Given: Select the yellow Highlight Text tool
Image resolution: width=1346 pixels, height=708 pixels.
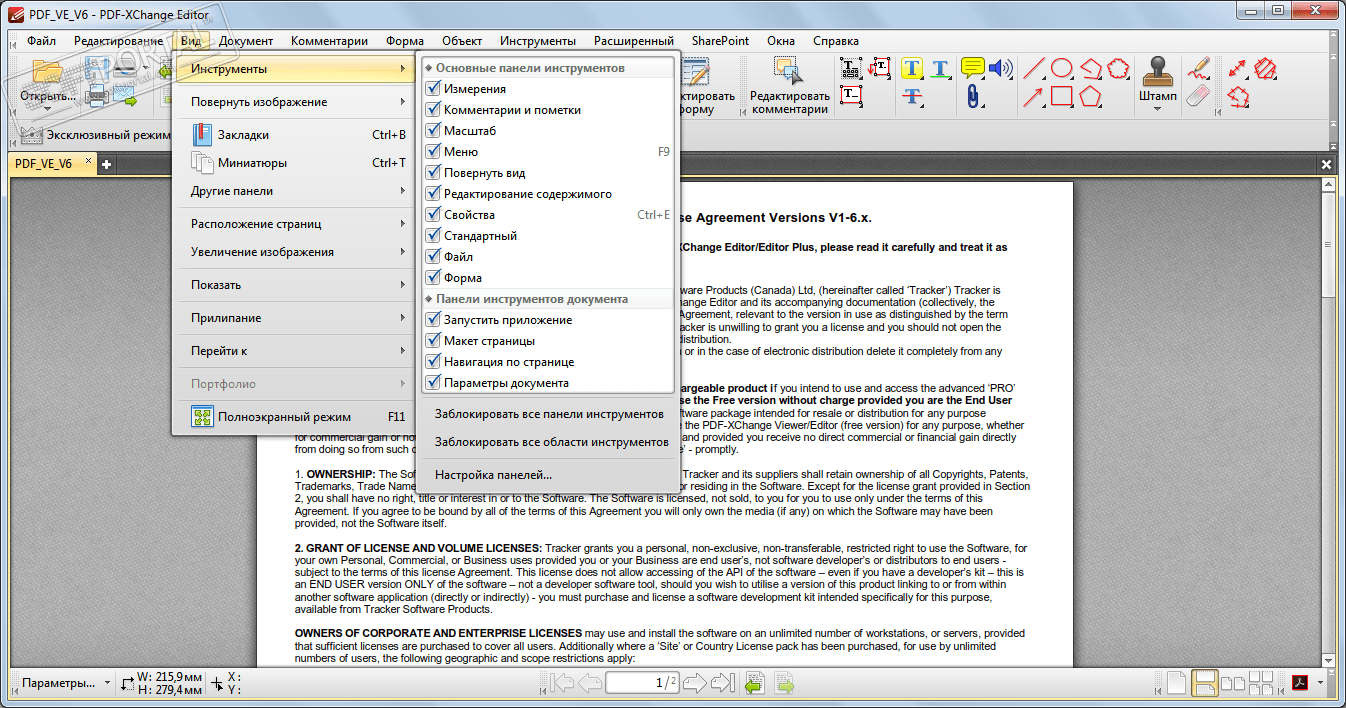Looking at the screenshot, I should point(912,69).
